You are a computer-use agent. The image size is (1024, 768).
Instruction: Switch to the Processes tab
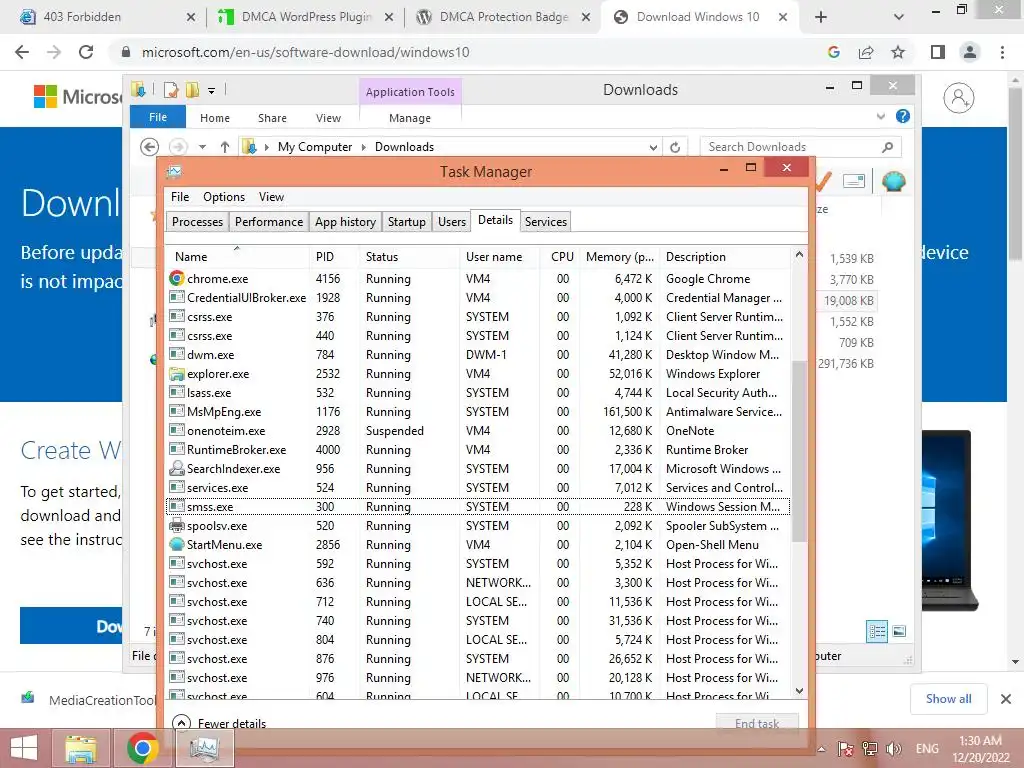[197, 221]
